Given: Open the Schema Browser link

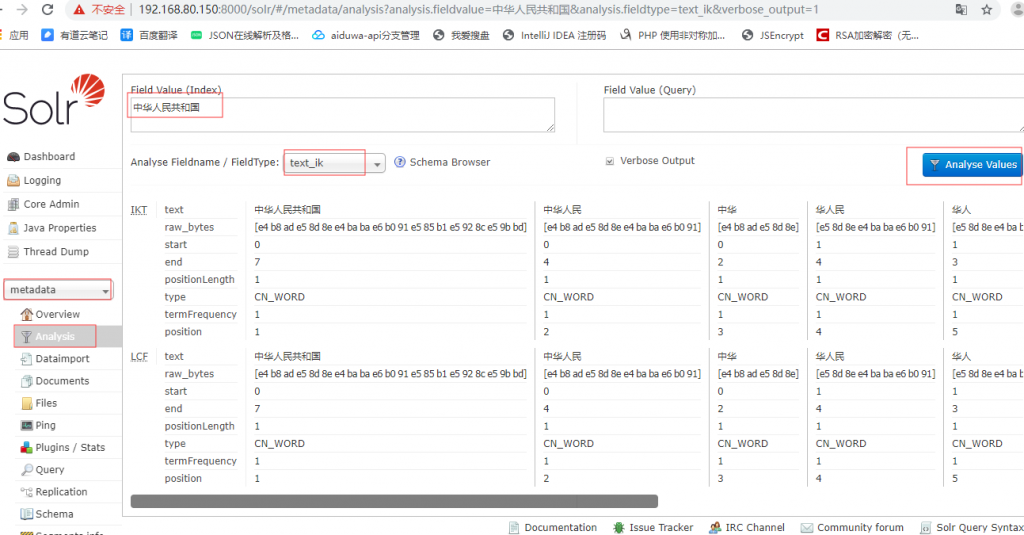Looking at the screenshot, I should coord(449,162).
